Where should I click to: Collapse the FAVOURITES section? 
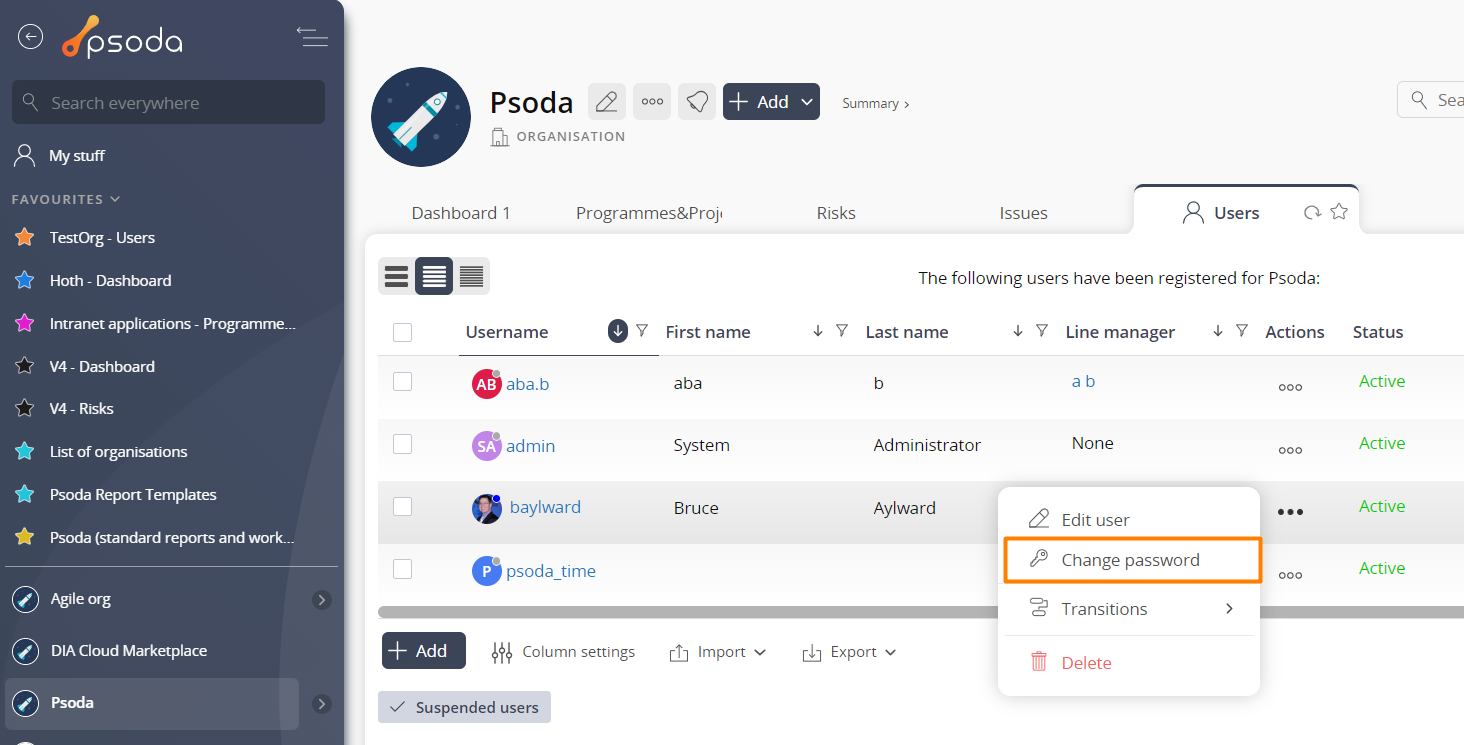[66, 199]
